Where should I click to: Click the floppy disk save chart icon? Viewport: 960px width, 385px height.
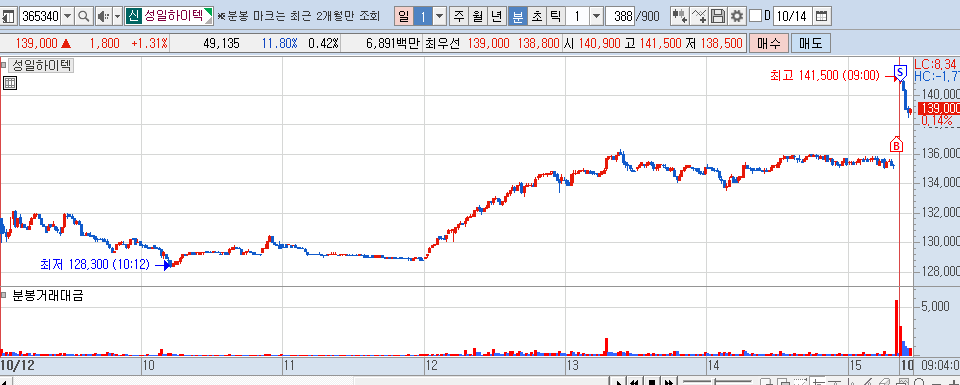click(718, 16)
